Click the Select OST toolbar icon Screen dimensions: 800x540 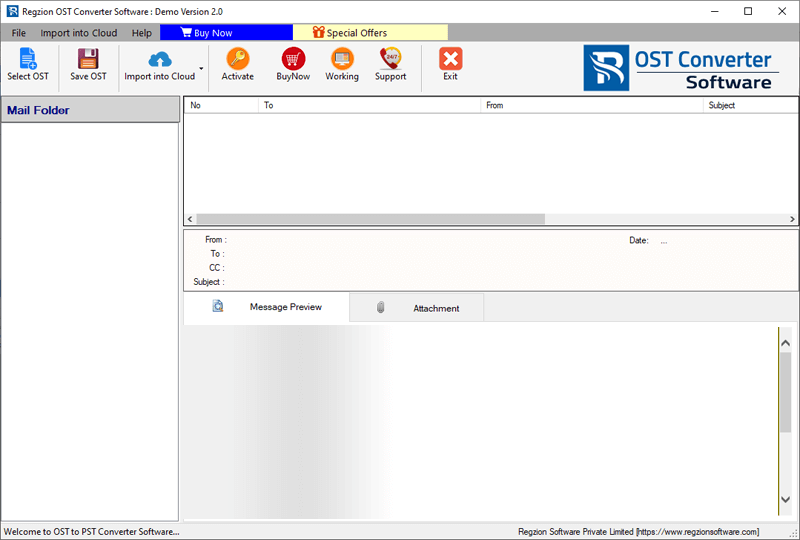[27, 60]
